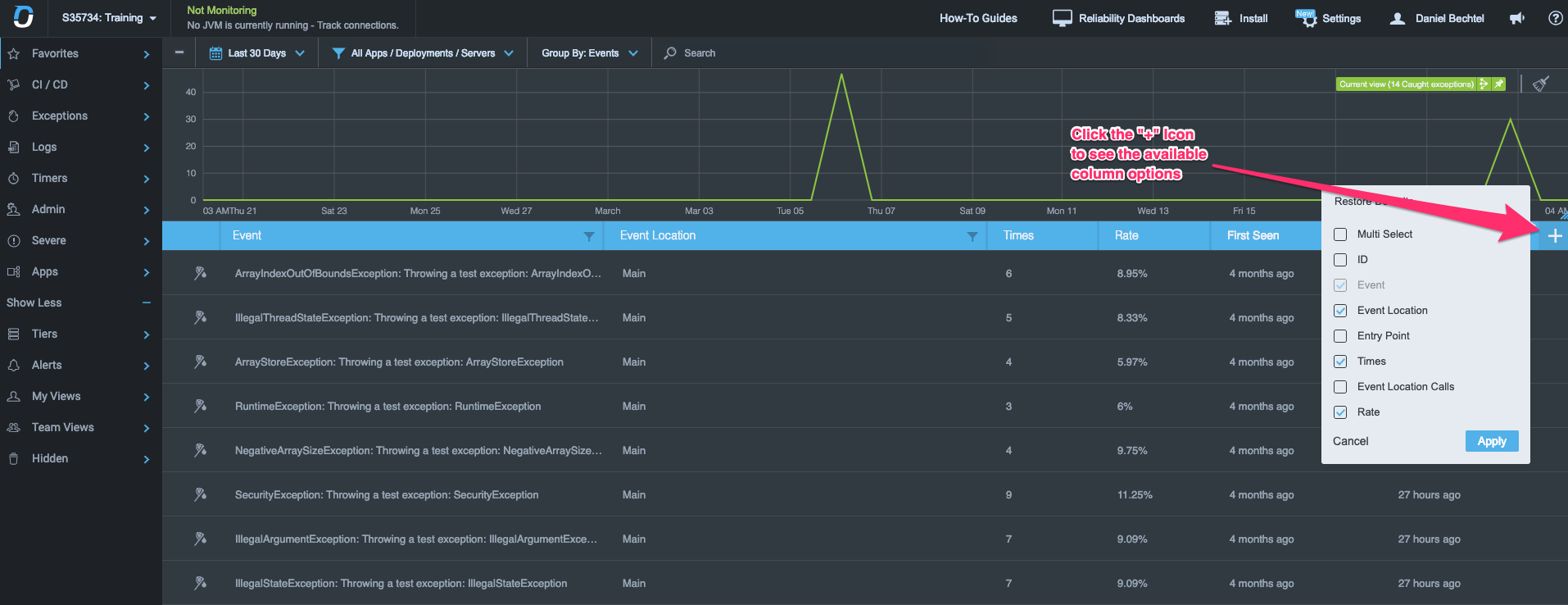Viewport: 1568px width, 605px height.
Task: Click the pin icon in Current view tag
Action: [1498, 84]
